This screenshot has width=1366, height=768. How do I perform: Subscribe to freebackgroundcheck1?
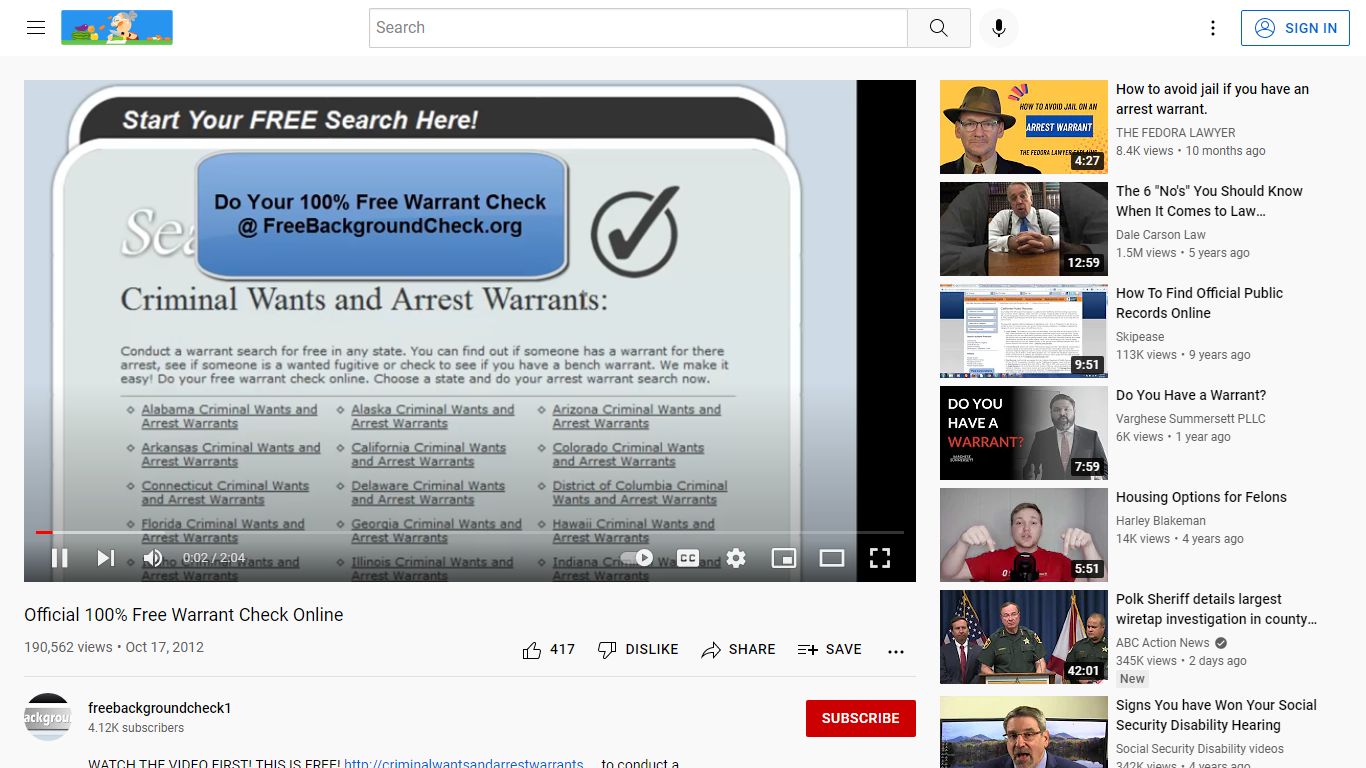860,718
